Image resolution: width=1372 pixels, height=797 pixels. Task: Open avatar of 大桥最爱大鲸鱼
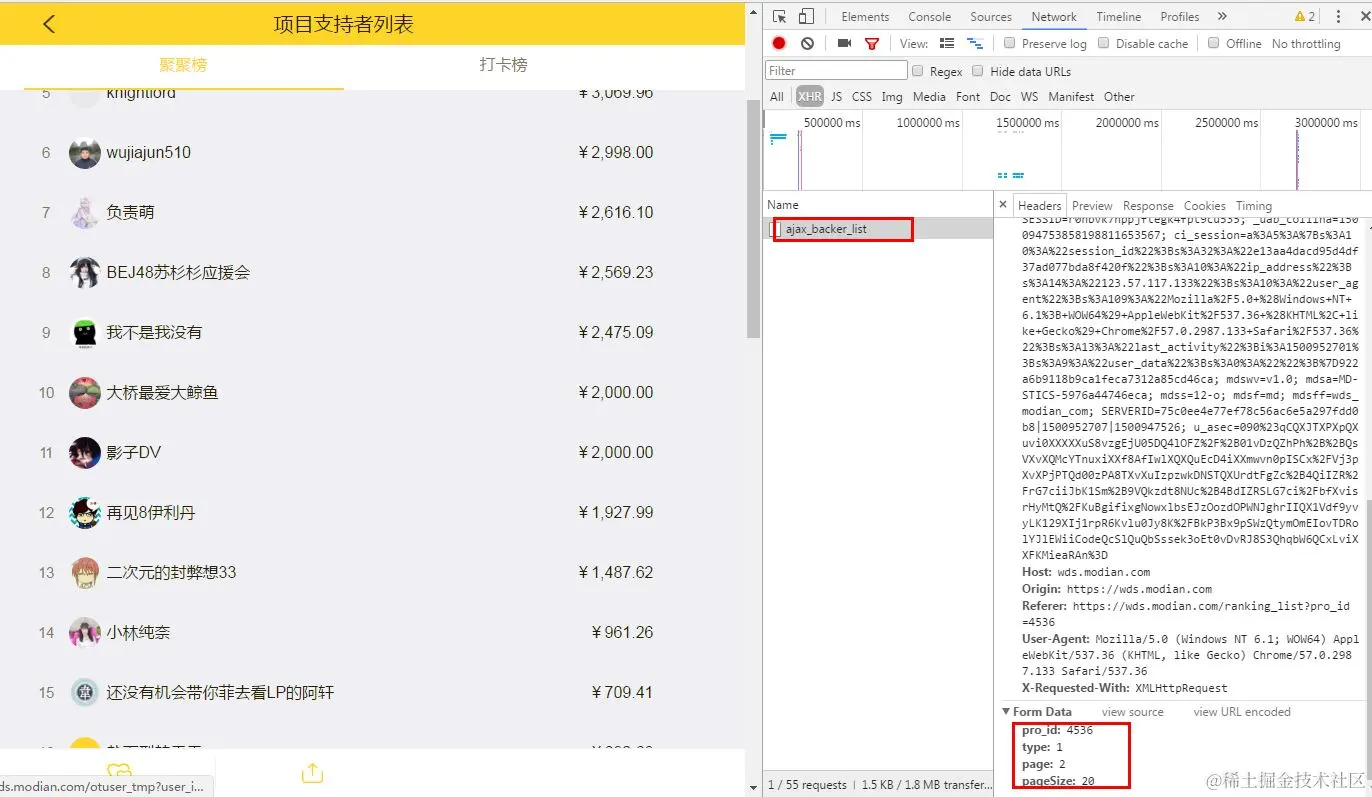pos(85,393)
